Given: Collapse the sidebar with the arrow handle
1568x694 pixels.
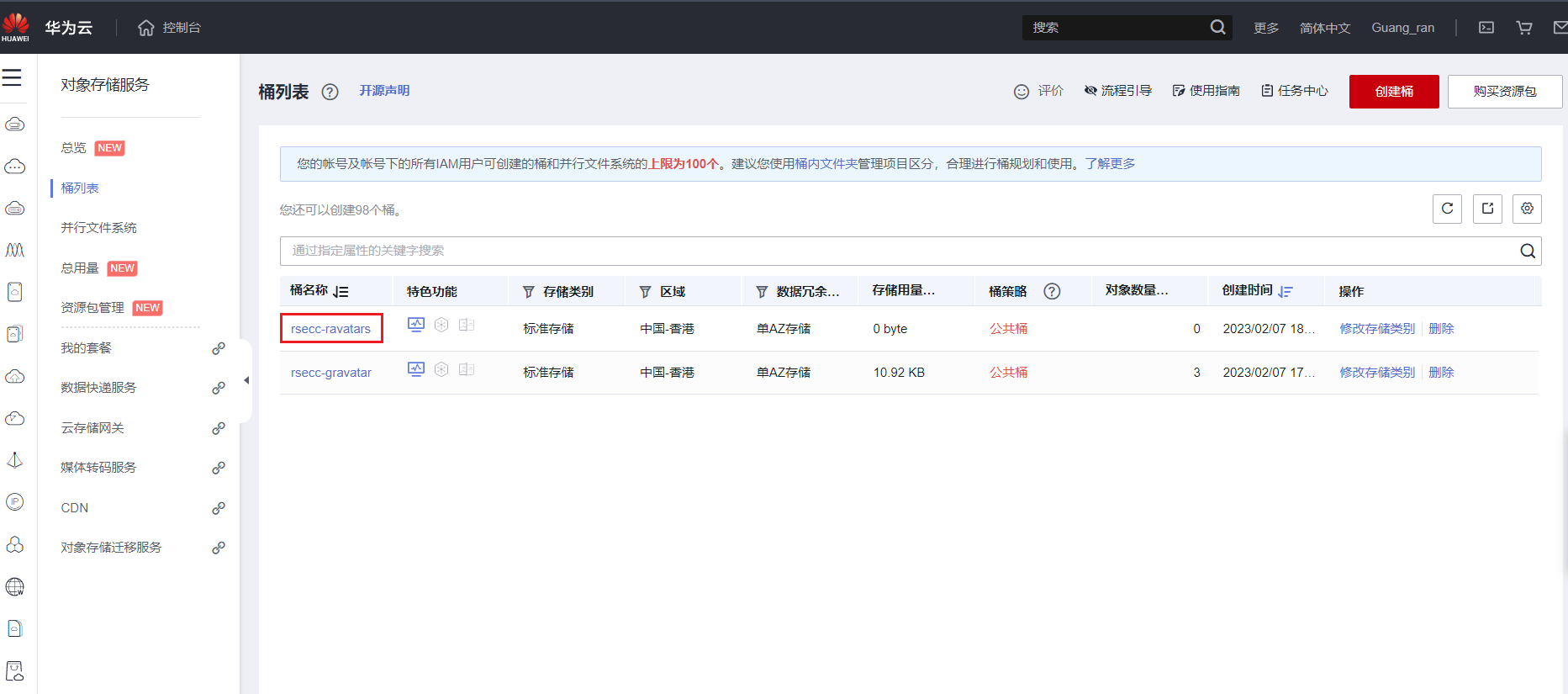Looking at the screenshot, I should pyautogui.click(x=246, y=380).
